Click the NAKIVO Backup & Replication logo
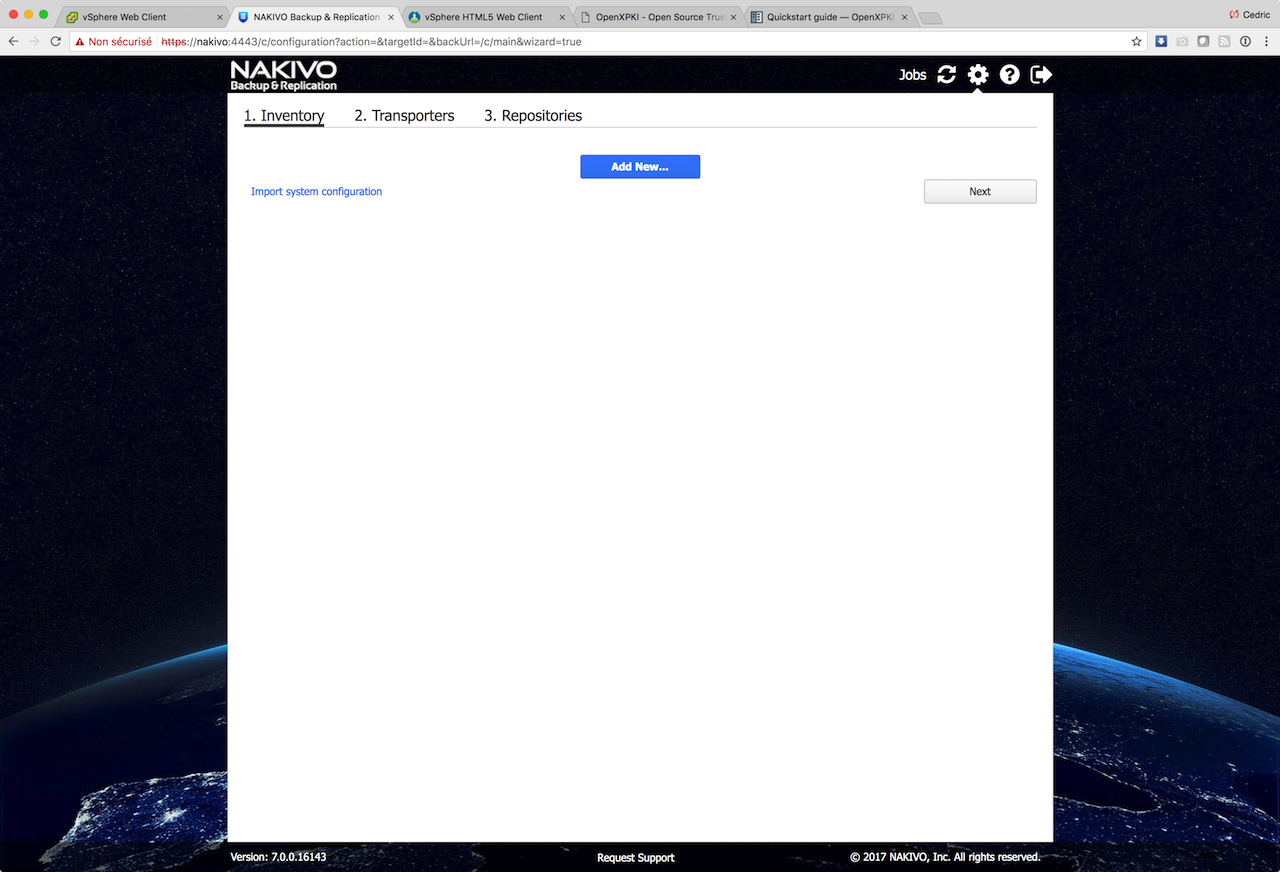 coord(284,75)
